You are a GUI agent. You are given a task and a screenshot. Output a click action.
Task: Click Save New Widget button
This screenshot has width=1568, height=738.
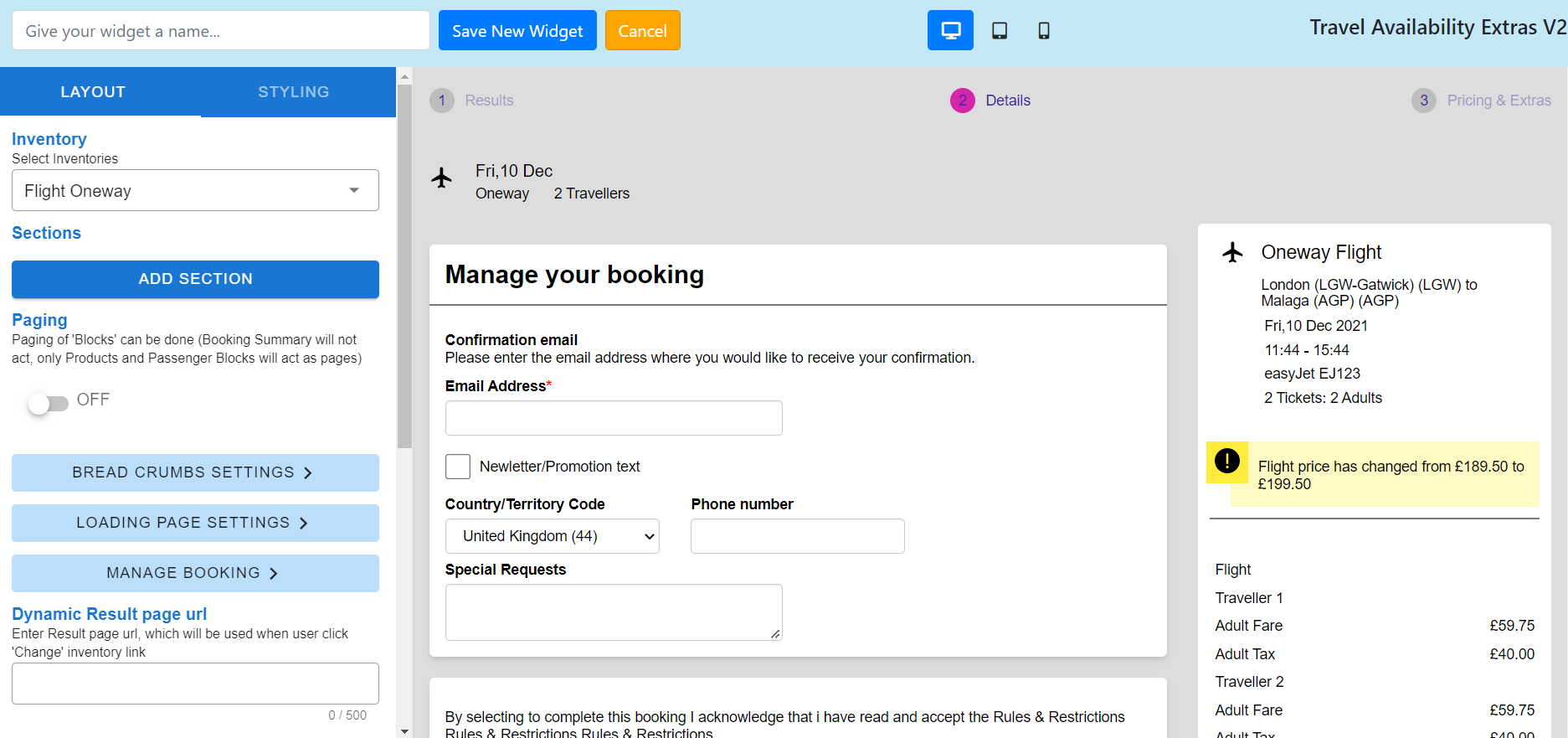pos(517,30)
